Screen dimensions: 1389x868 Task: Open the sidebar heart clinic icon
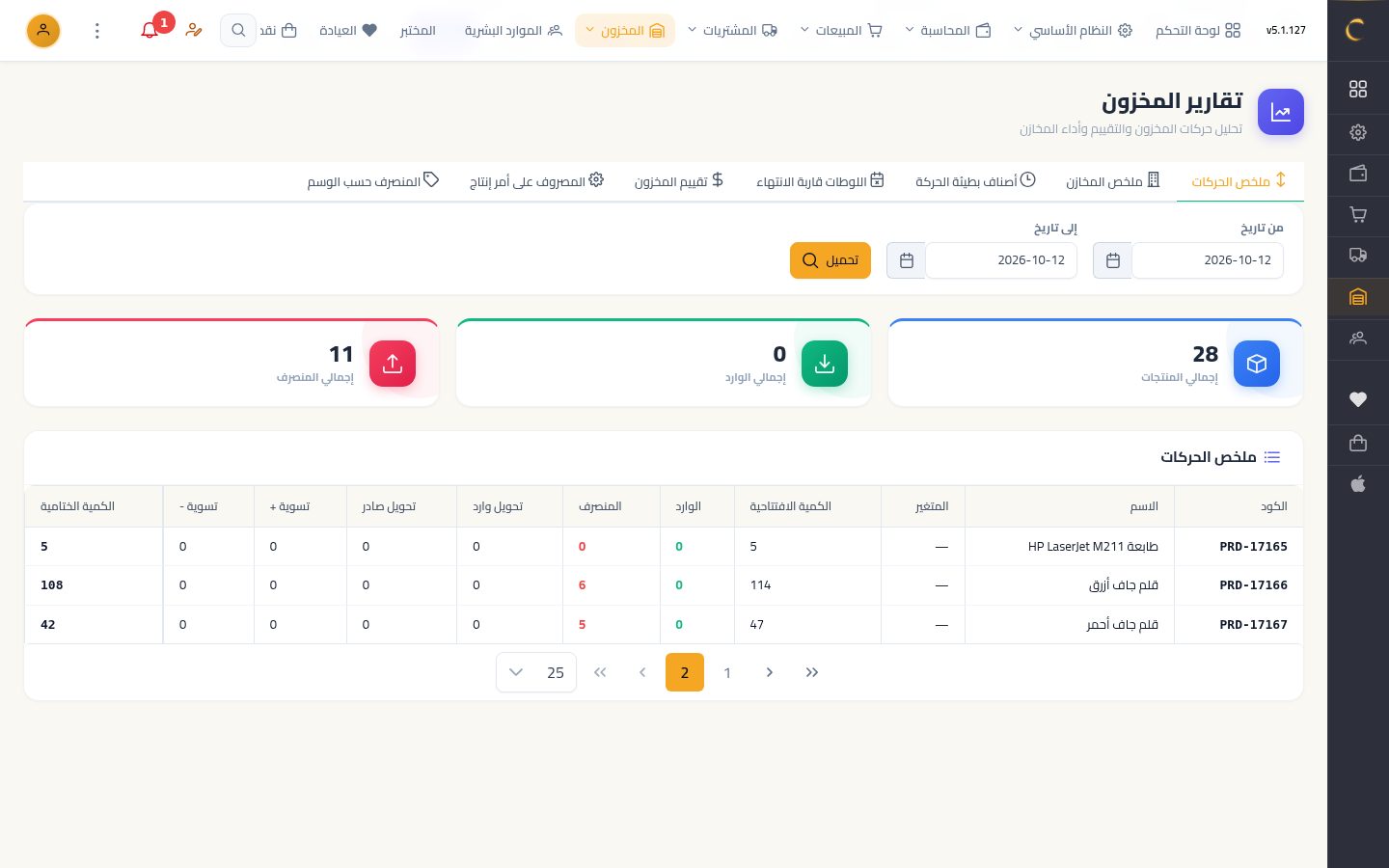tap(1358, 399)
